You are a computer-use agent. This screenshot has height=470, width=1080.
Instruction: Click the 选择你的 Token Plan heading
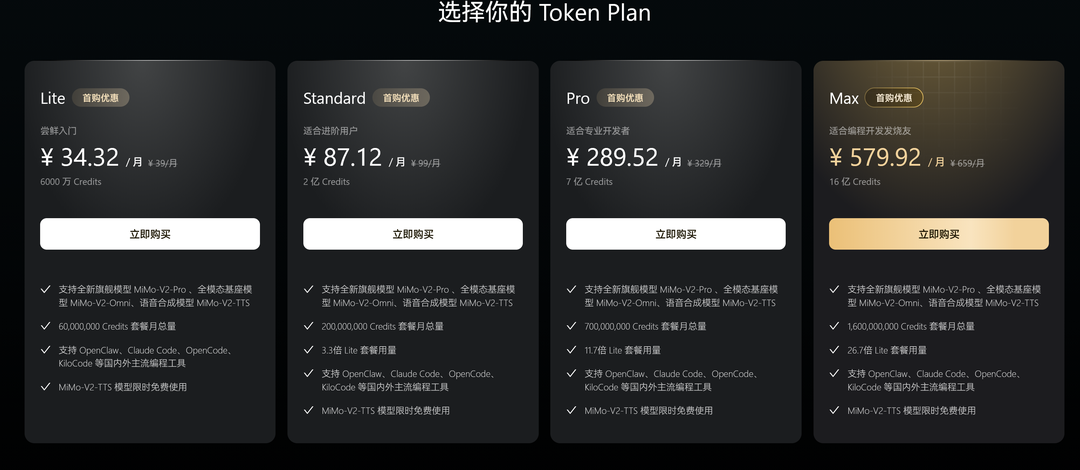coord(544,12)
